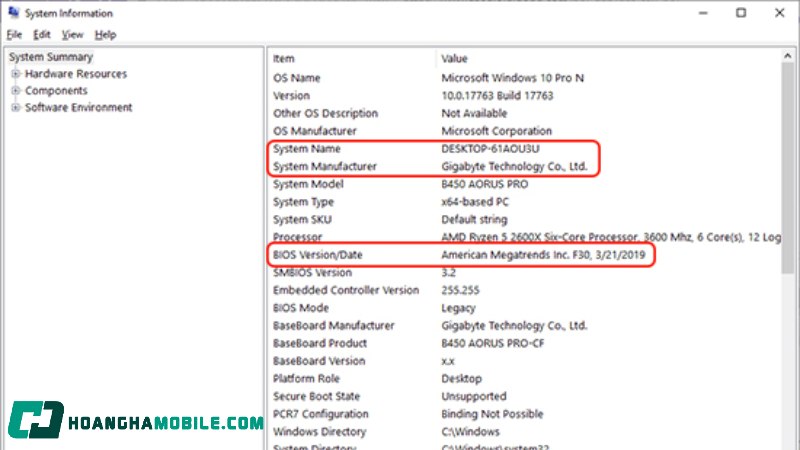Click the vertical scrollbar thumb

[788, 168]
